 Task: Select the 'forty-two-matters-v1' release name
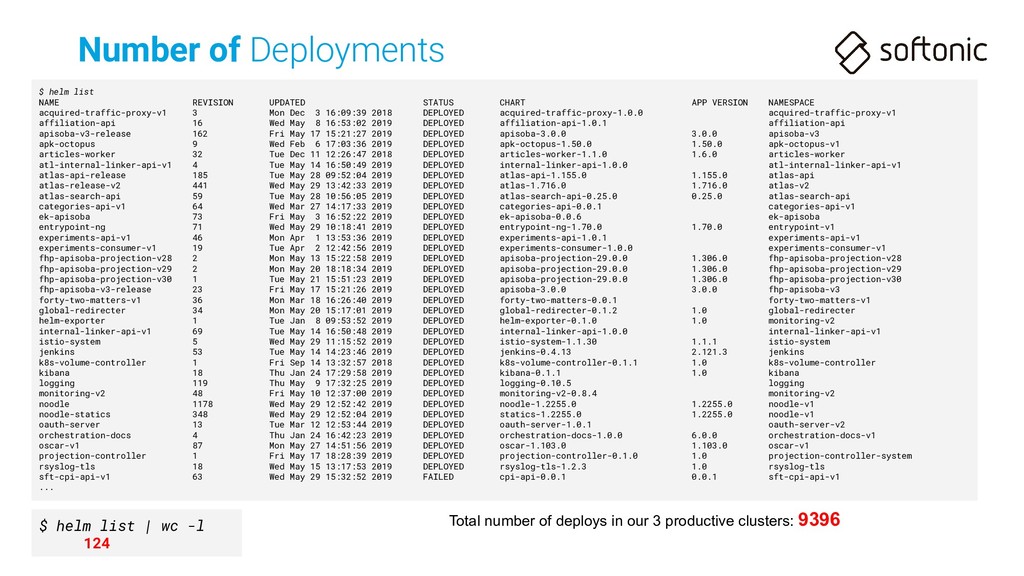coord(89,300)
